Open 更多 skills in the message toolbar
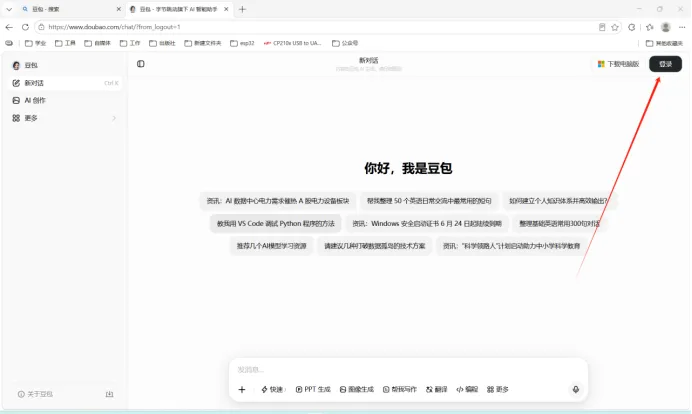The image size is (692, 414). tap(498, 389)
